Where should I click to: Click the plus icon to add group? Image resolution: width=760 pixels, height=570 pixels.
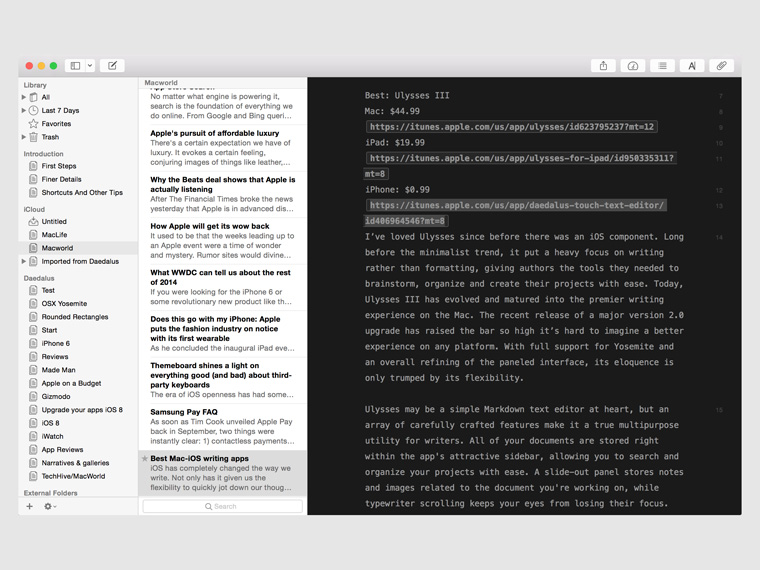pos(29,507)
